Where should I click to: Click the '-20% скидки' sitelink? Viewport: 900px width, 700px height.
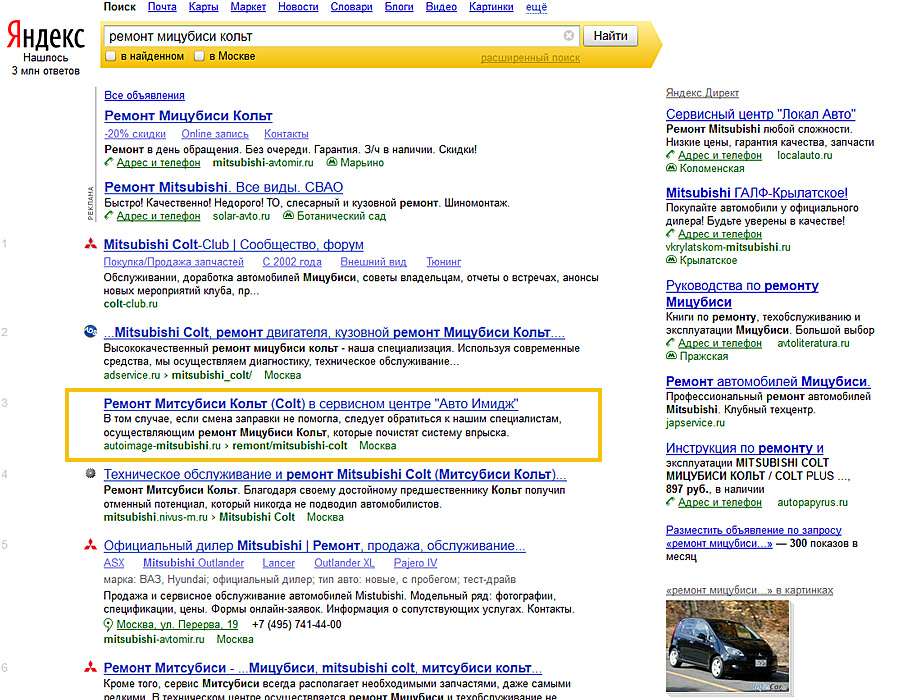click(135, 134)
